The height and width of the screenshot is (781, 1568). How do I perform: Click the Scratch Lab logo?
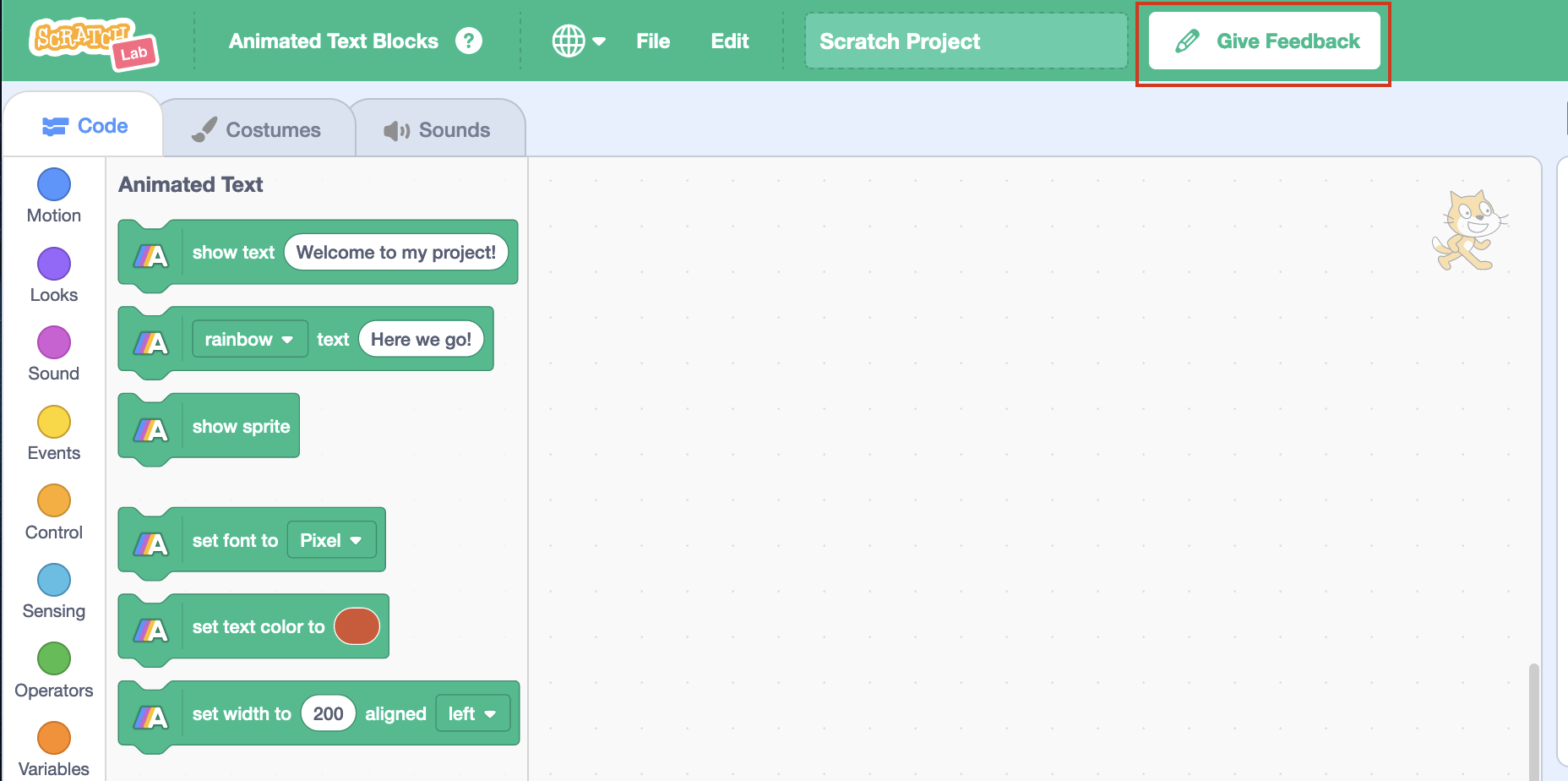coord(93,42)
